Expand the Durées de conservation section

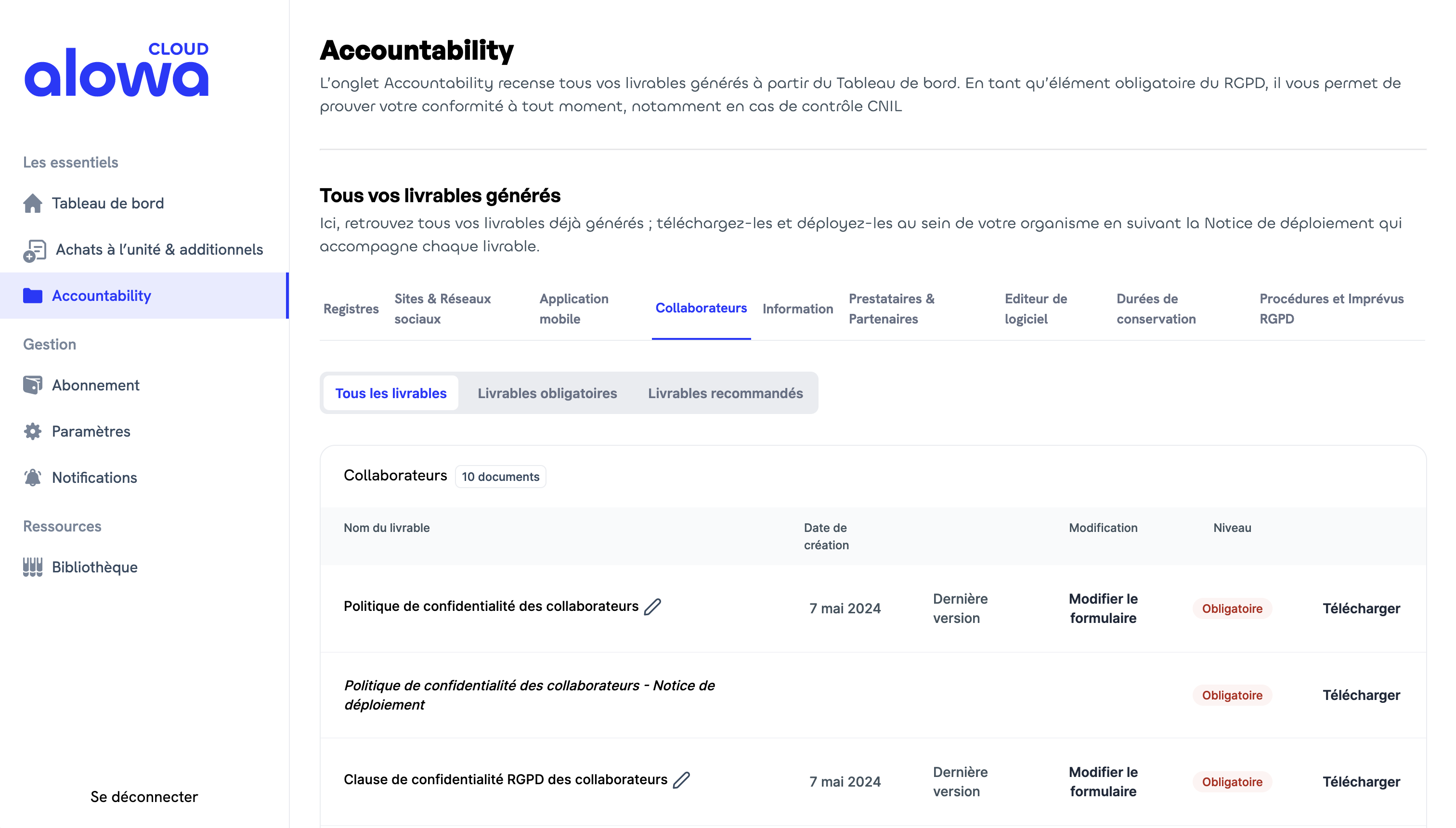pos(1156,308)
